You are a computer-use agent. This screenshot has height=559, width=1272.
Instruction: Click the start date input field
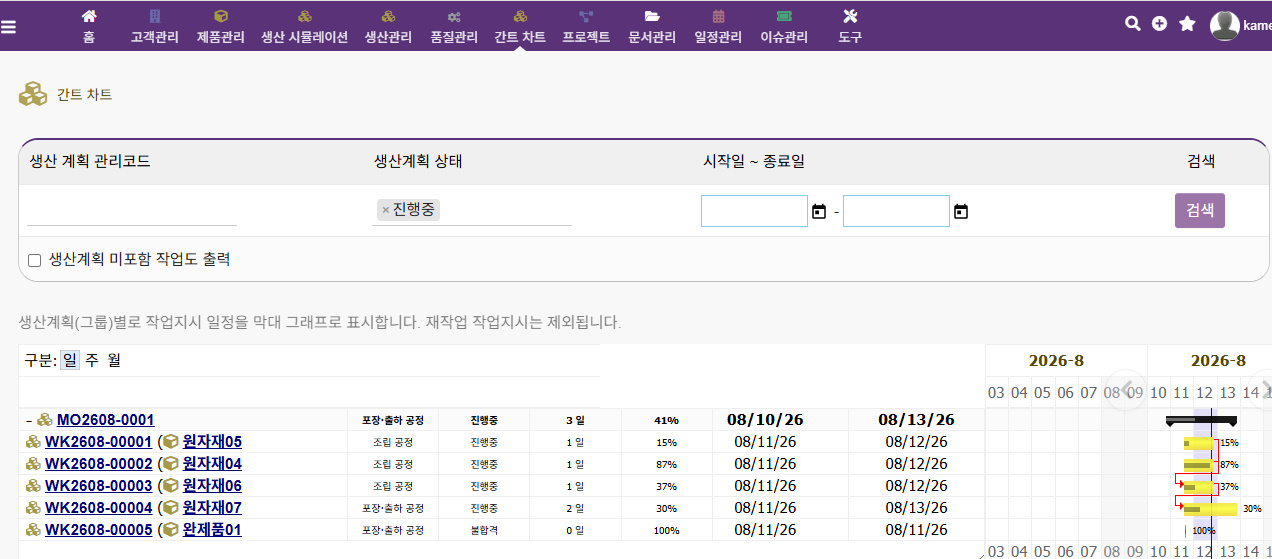(754, 211)
